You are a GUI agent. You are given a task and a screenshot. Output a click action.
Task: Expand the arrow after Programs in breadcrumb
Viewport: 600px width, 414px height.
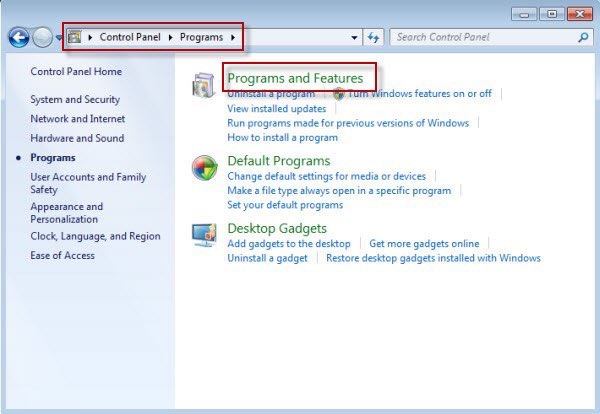click(233, 37)
